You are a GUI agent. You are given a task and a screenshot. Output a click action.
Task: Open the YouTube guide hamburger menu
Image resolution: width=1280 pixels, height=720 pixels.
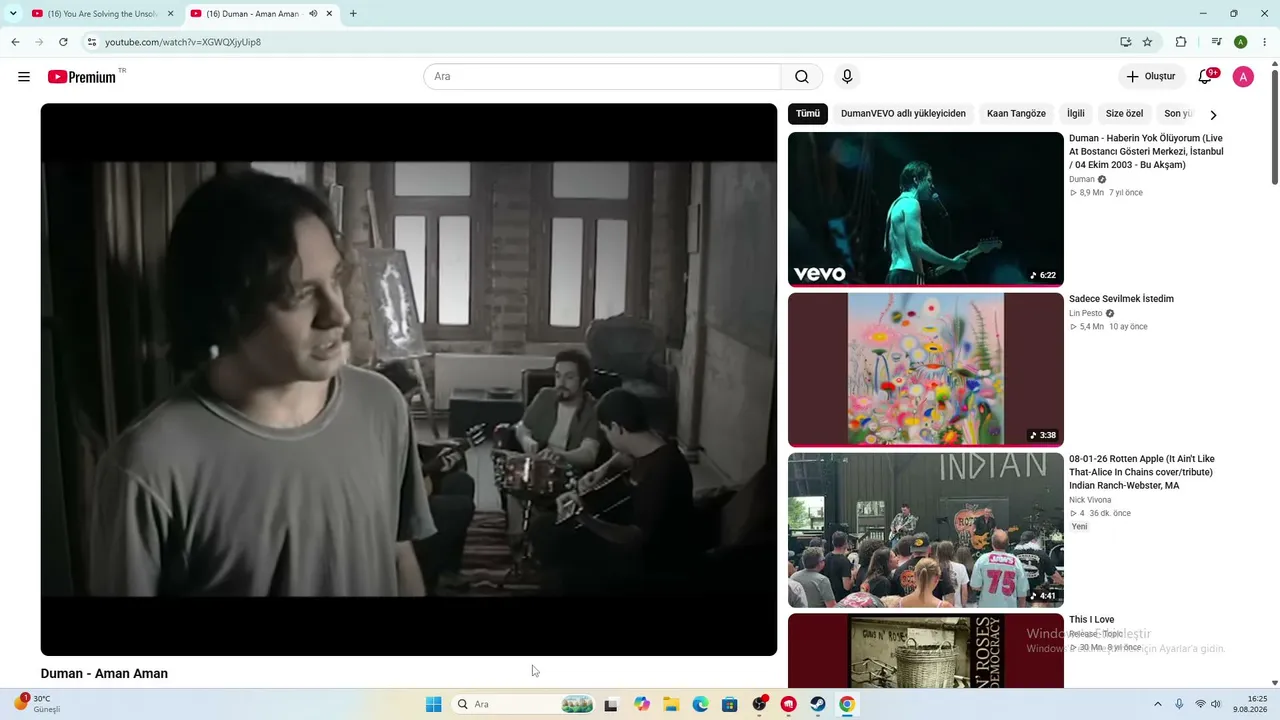point(24,77)
